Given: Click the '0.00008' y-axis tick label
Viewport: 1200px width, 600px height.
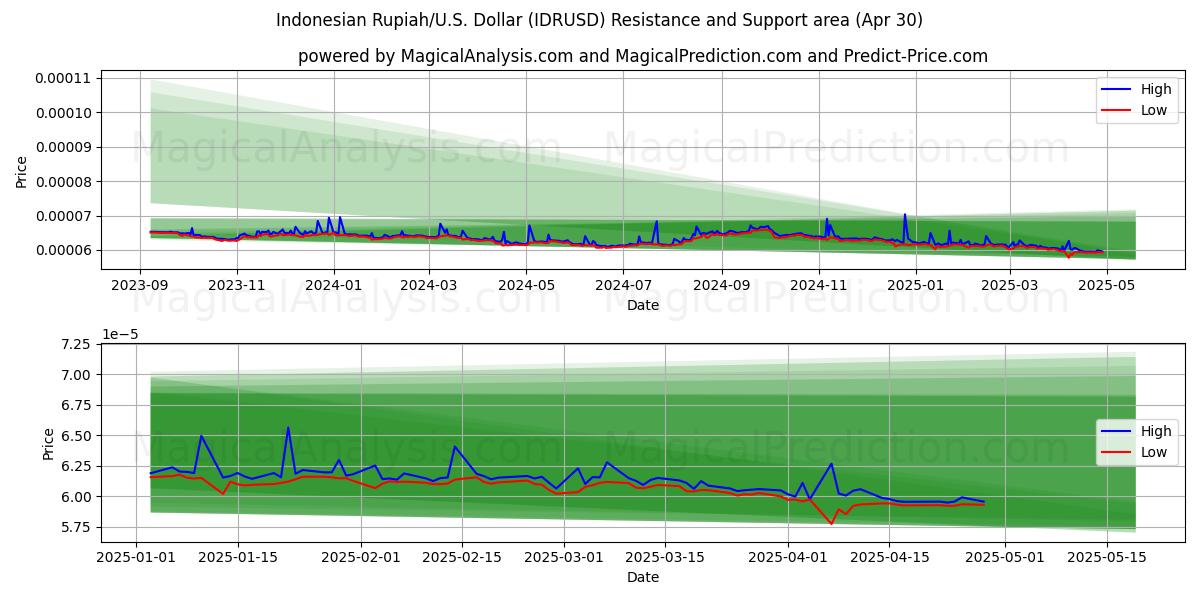Looking at the screenshot, I should tap(64, 182).
